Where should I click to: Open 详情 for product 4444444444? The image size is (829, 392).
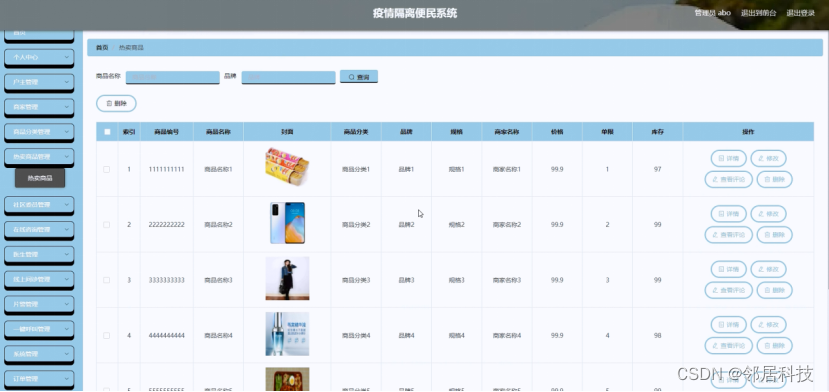coord(729,325)
